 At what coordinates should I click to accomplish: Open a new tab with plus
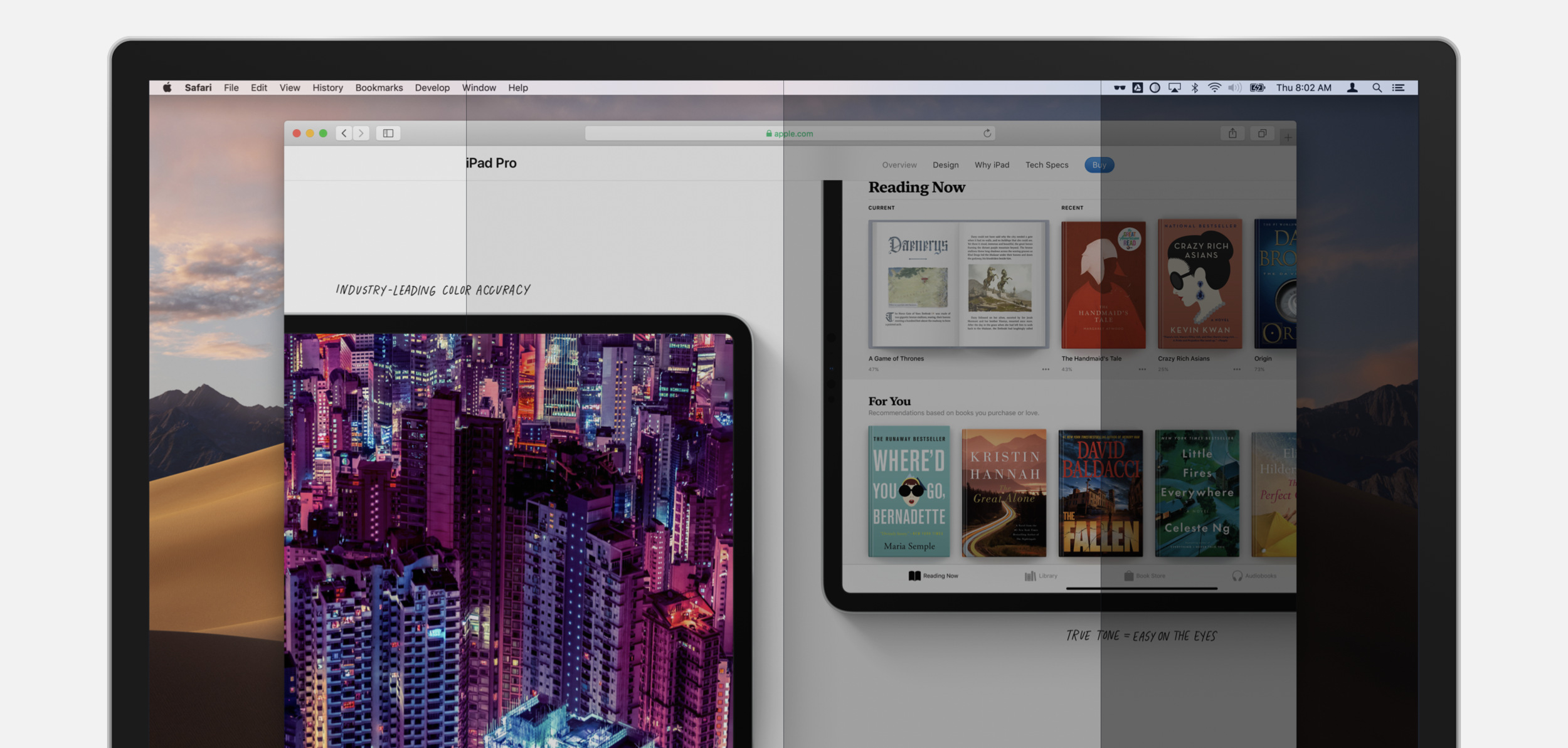tap(1288, 137)
